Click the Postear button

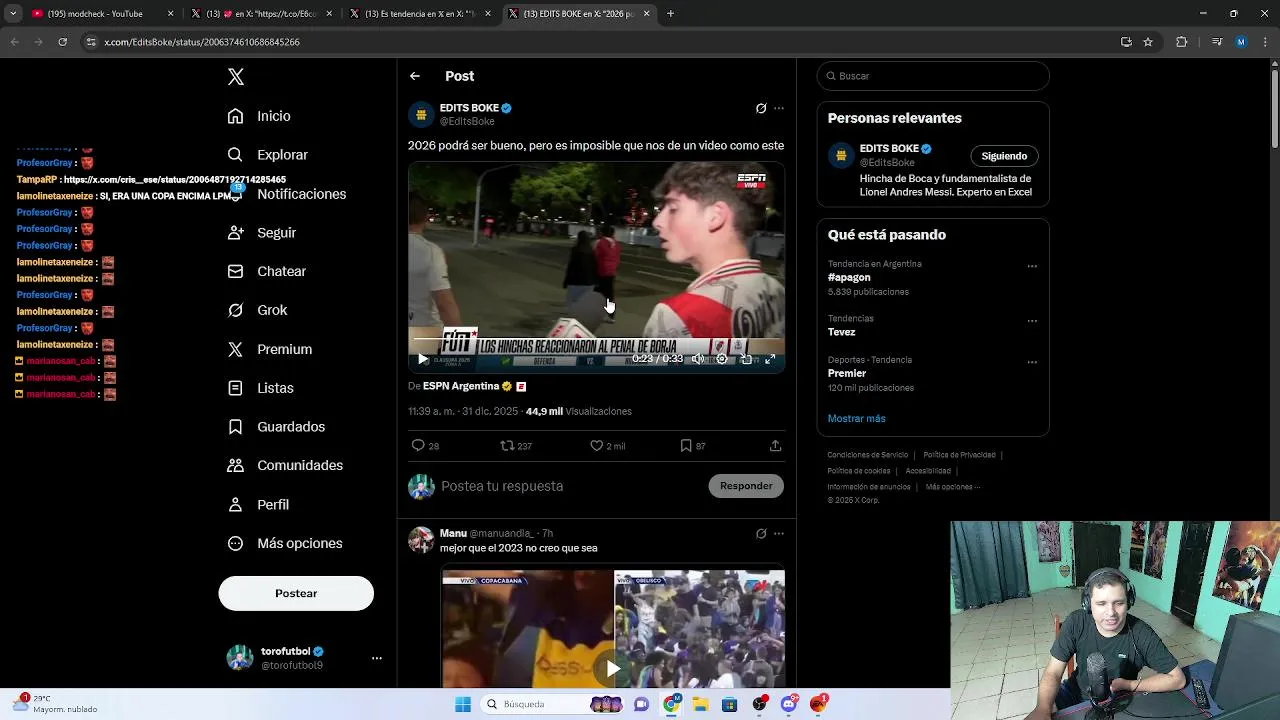(x=296, y=593)
